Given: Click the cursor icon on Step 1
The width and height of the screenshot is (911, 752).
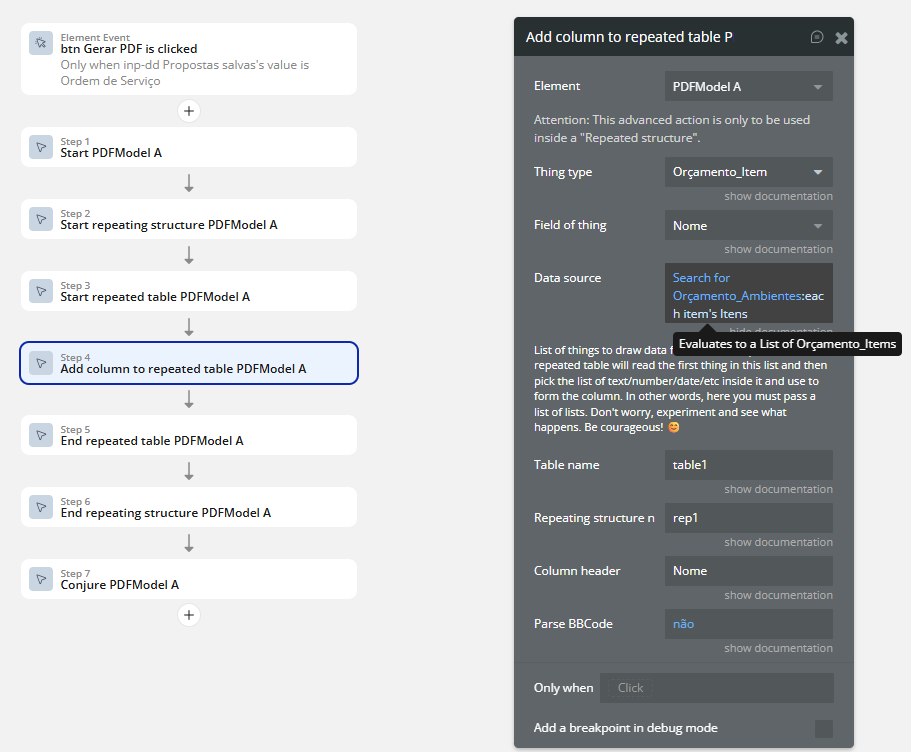Looking at the screenshot, I should click(41, 147).
